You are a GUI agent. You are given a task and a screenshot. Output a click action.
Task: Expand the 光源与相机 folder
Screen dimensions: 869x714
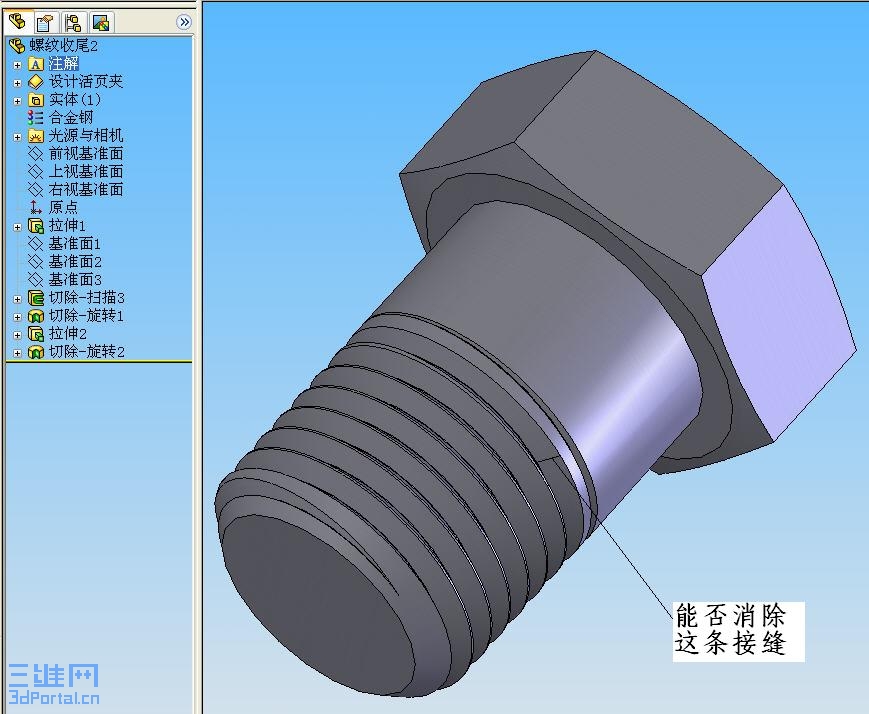(x=17, y=137)
